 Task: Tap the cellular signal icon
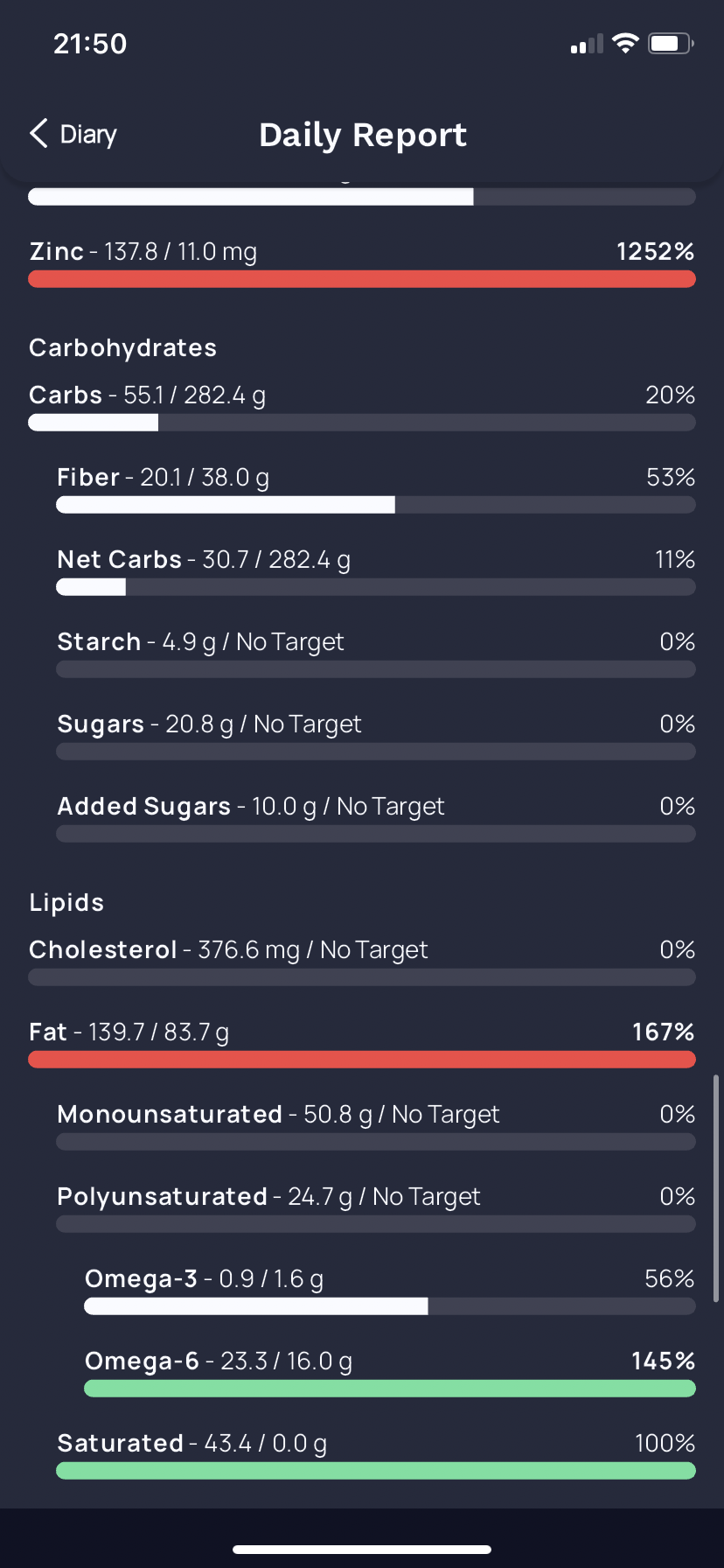pyautogui.click(x=587, y=44)
